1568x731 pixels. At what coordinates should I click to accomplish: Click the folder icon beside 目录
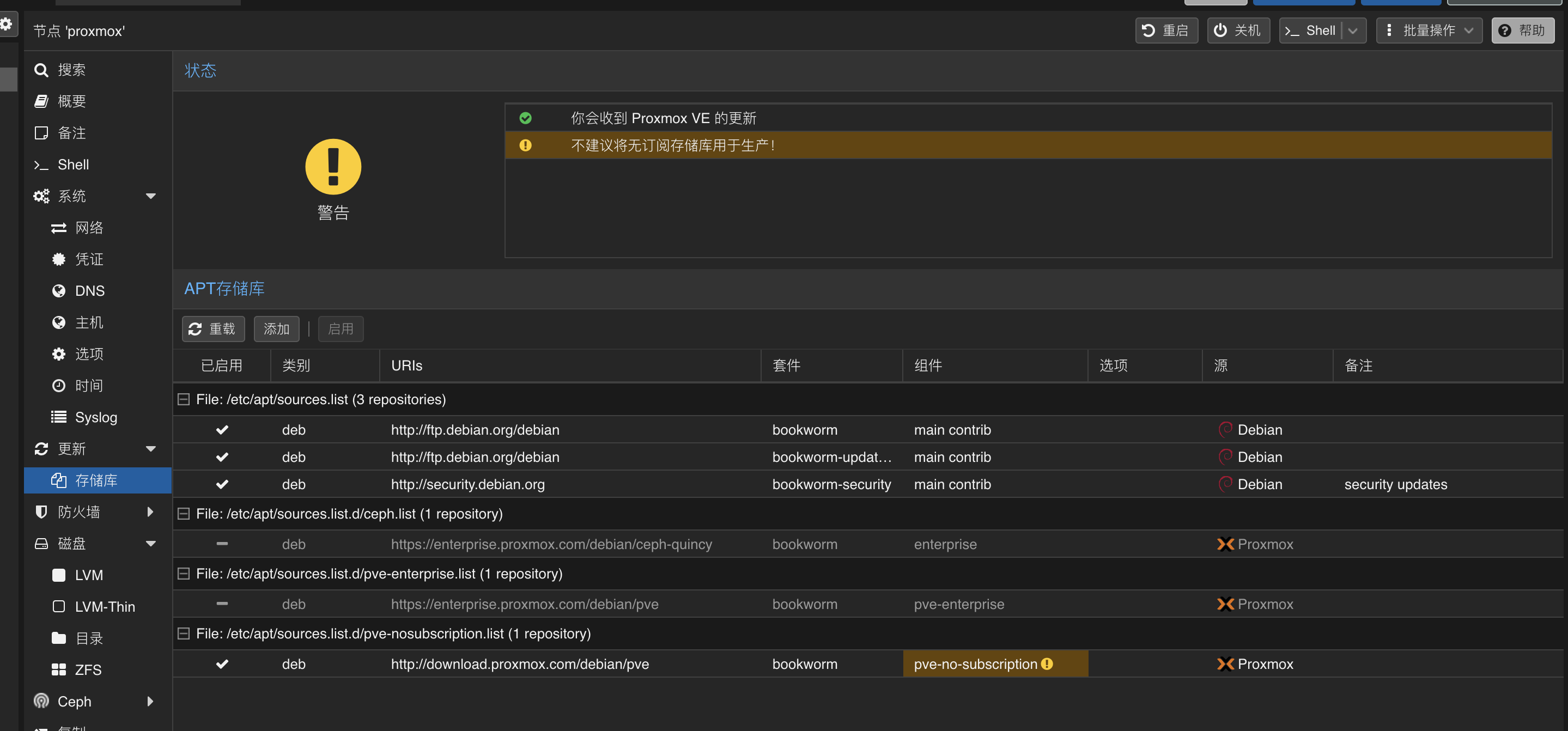[58, 638]
